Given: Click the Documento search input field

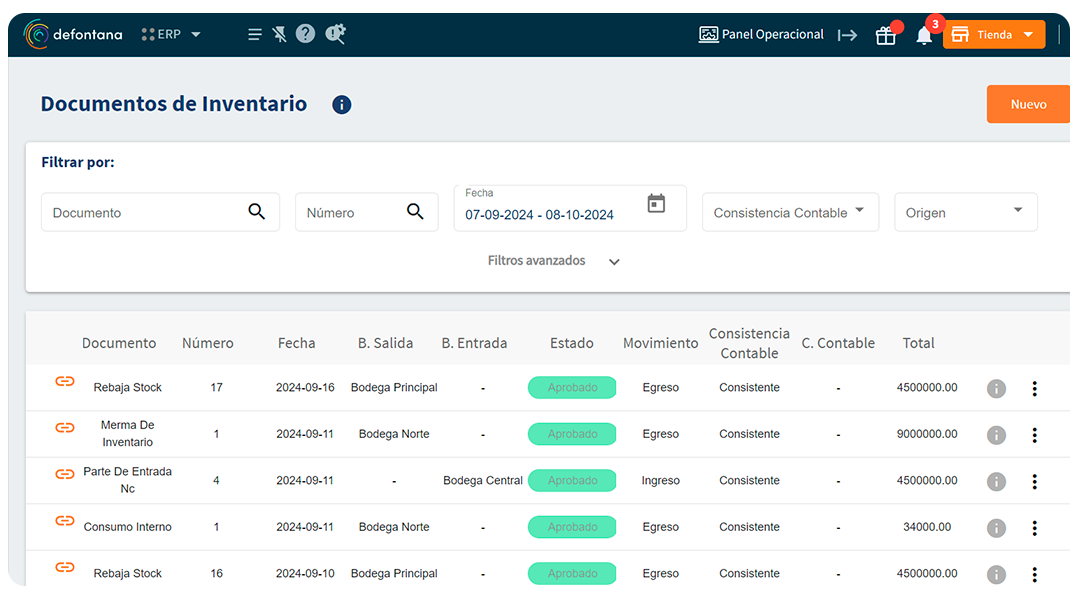Looking at the screenshot, I should pos(145,213).
